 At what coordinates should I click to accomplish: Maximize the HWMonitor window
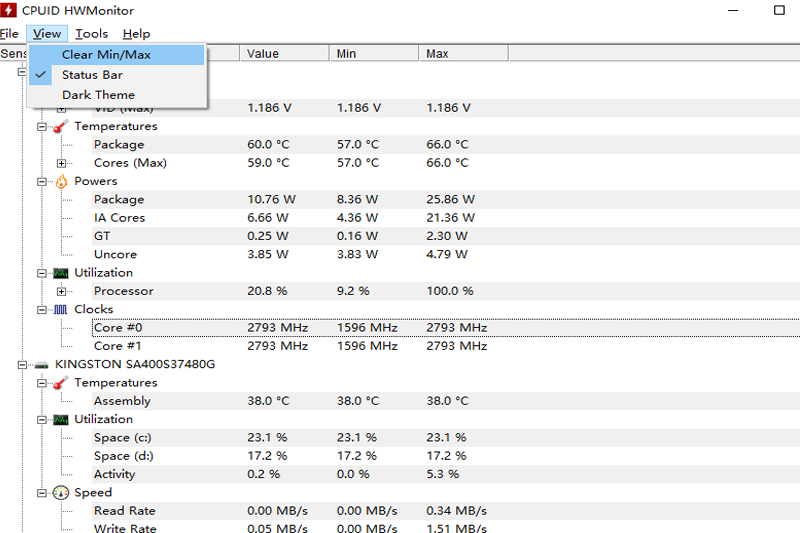pyautogui.click(x=779, y=10)
